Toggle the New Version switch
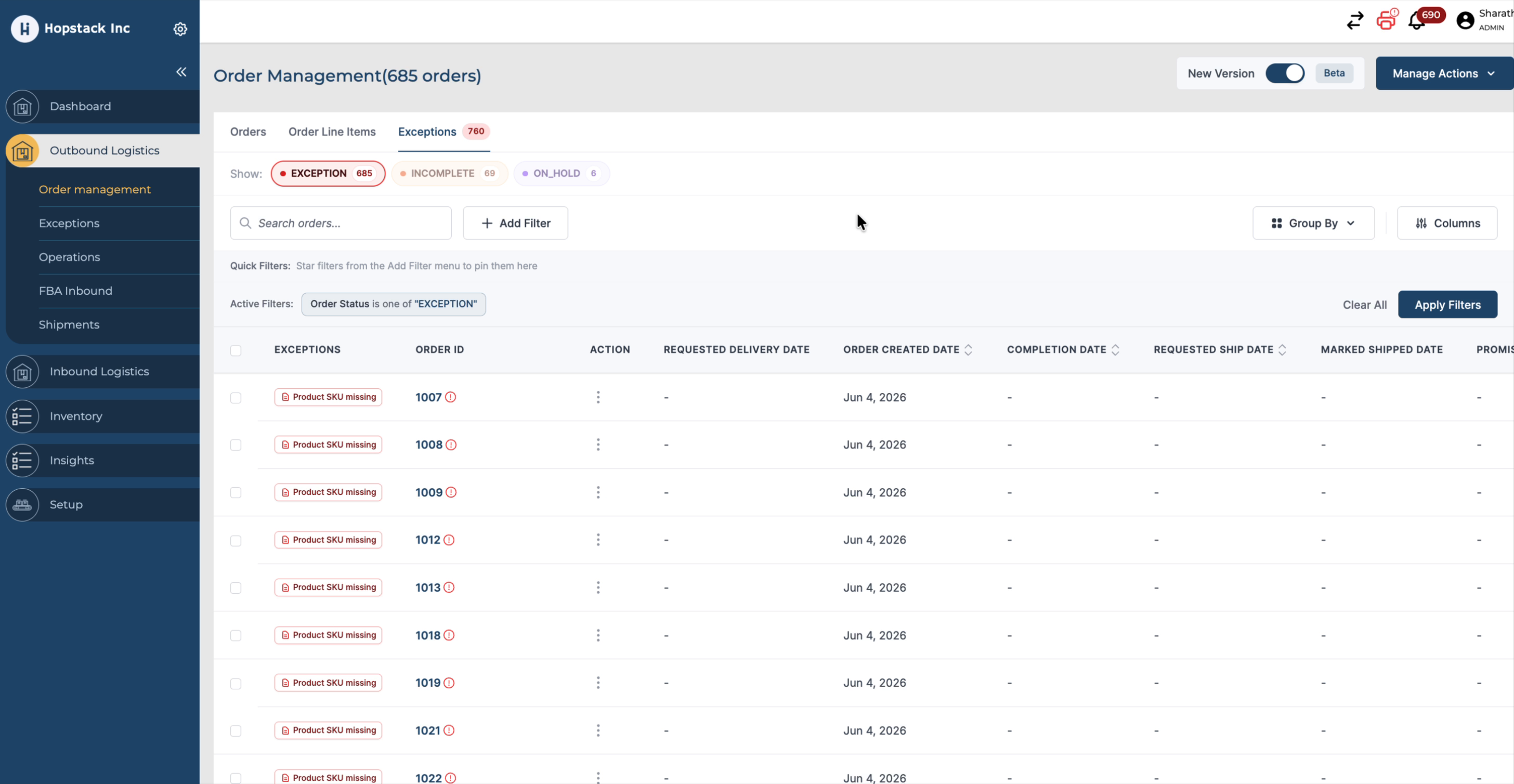The image size is (1514, 784). tap(1285, 73)
